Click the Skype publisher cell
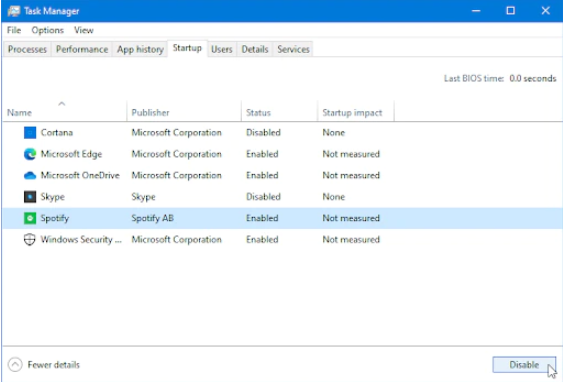Viewport: 563px width, 382px height. tap(143, 197)
